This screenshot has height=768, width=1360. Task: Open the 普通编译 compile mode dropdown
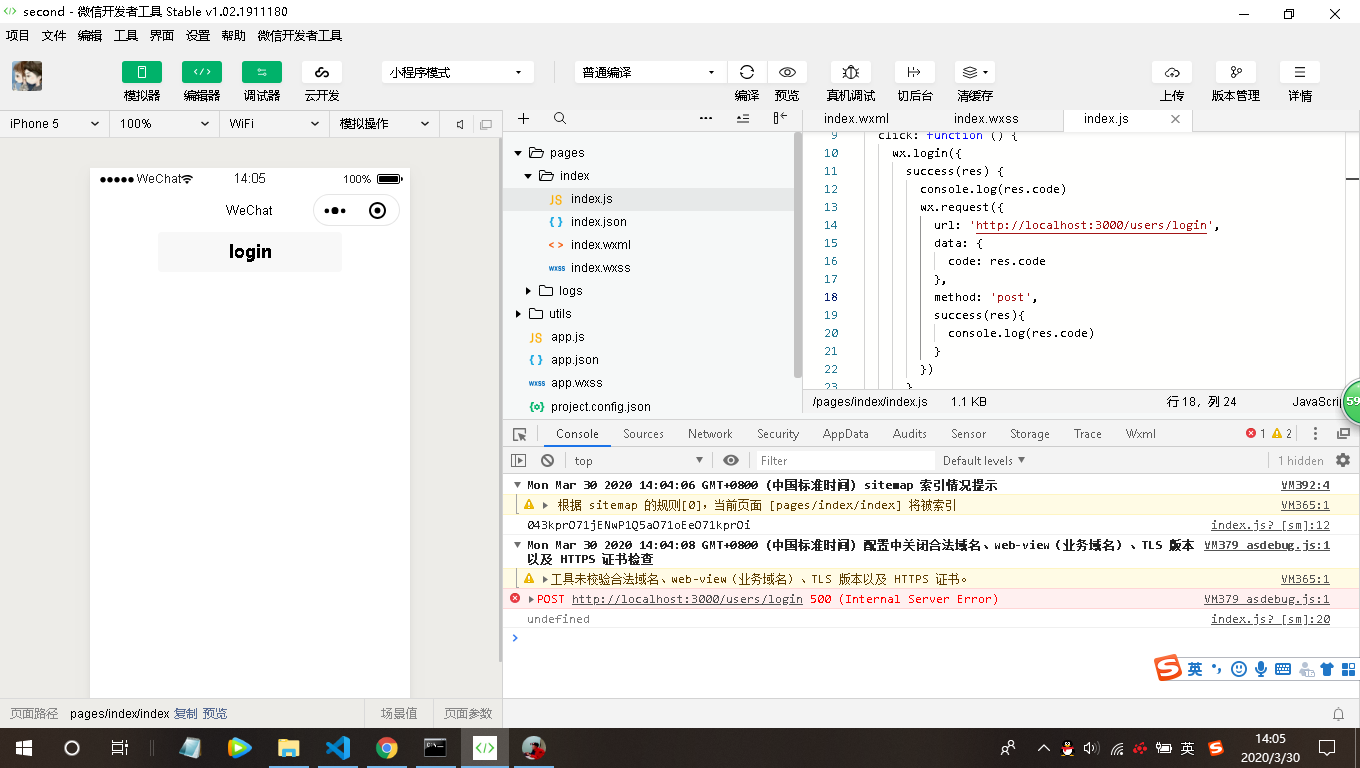tap(650, 72)
